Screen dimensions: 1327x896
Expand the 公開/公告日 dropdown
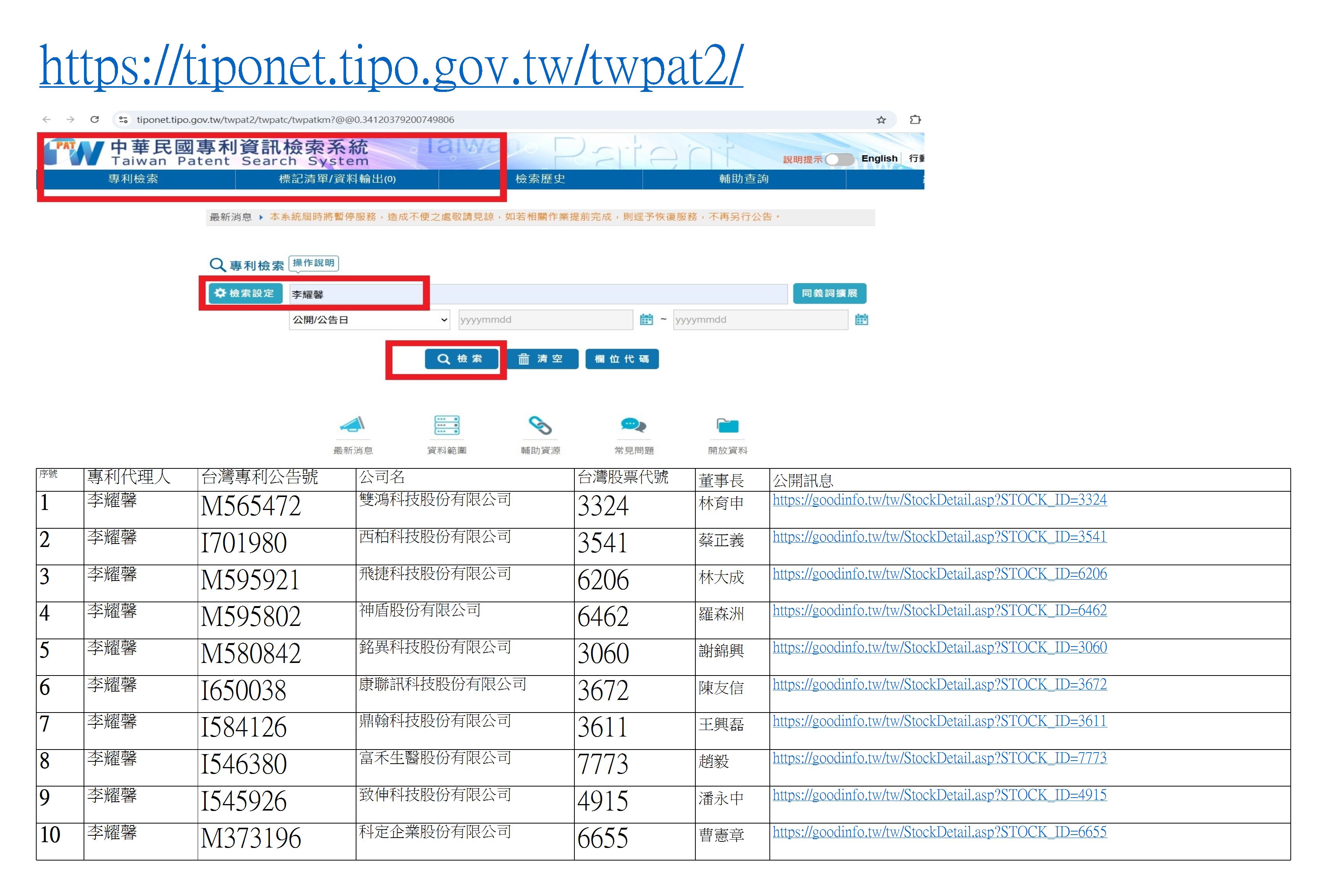click(369, 320)
